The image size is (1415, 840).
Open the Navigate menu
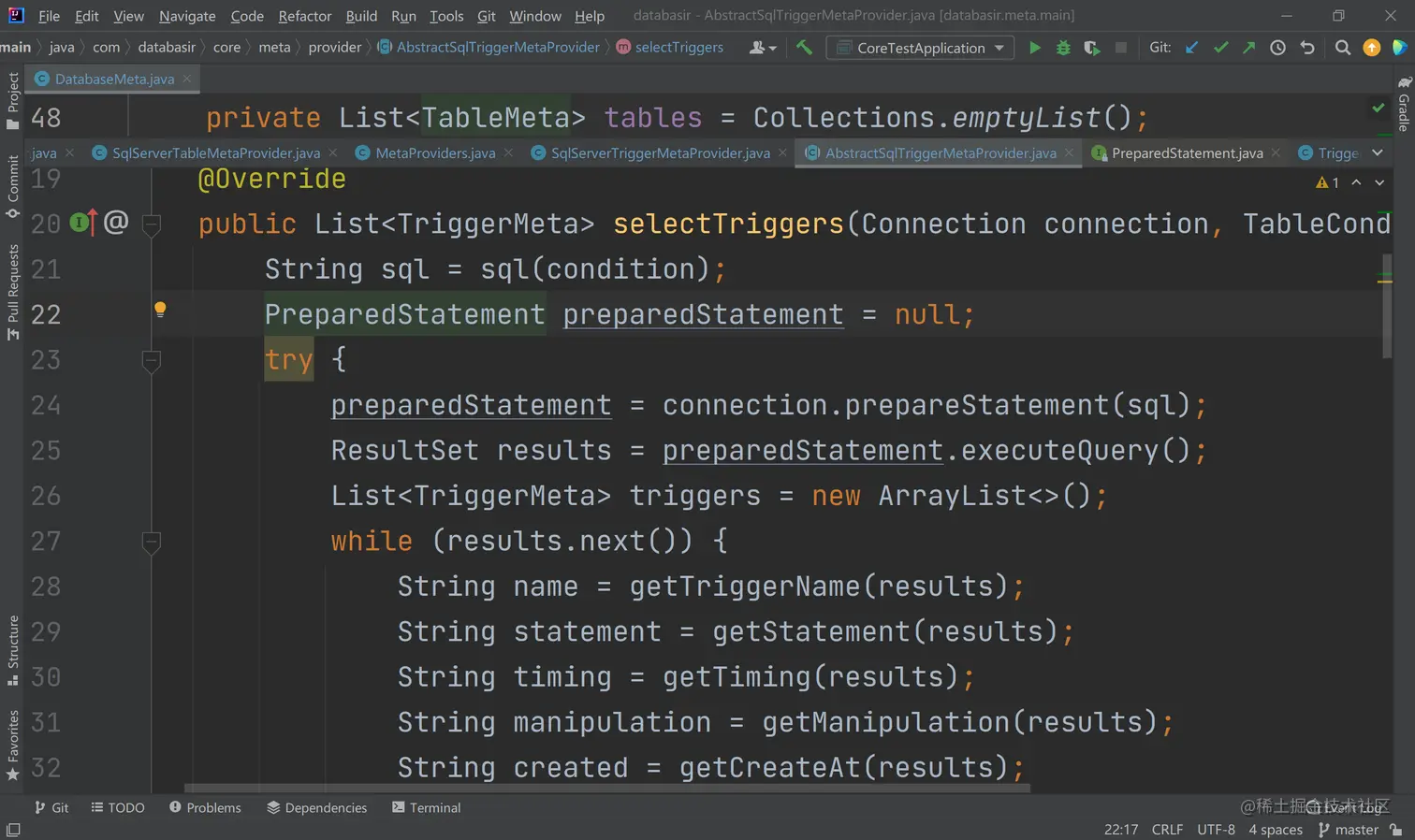[187, 16]
